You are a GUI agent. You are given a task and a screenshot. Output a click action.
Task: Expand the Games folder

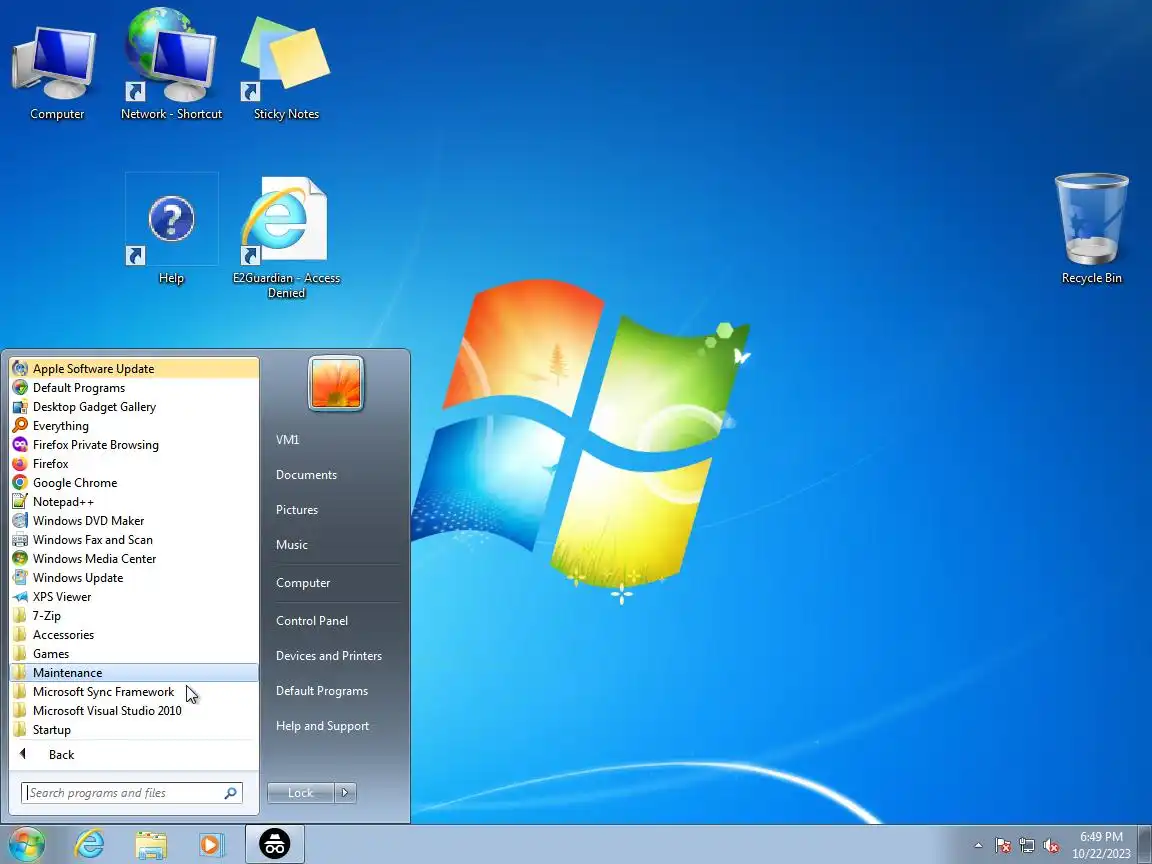[134, 654]
